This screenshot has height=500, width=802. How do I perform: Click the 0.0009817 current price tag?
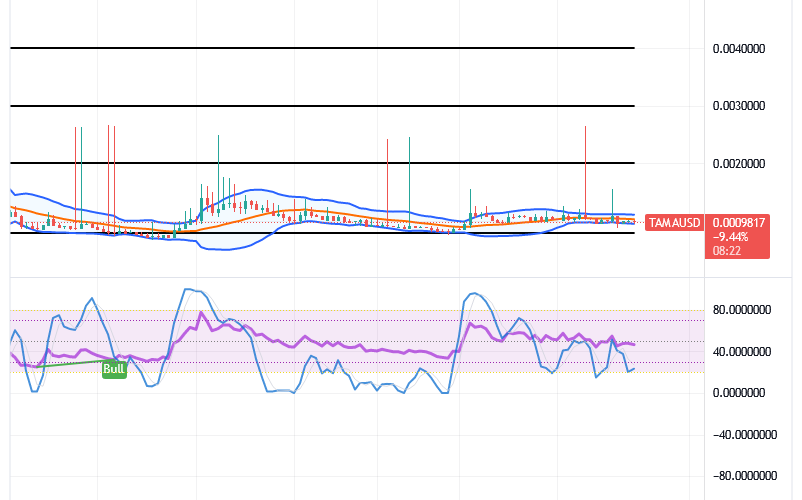[739, 222]
